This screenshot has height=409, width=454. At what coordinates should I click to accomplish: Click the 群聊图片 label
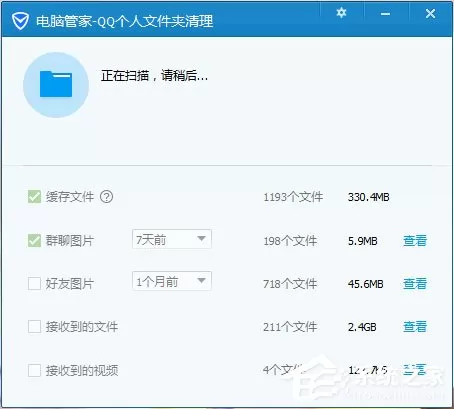70,241
